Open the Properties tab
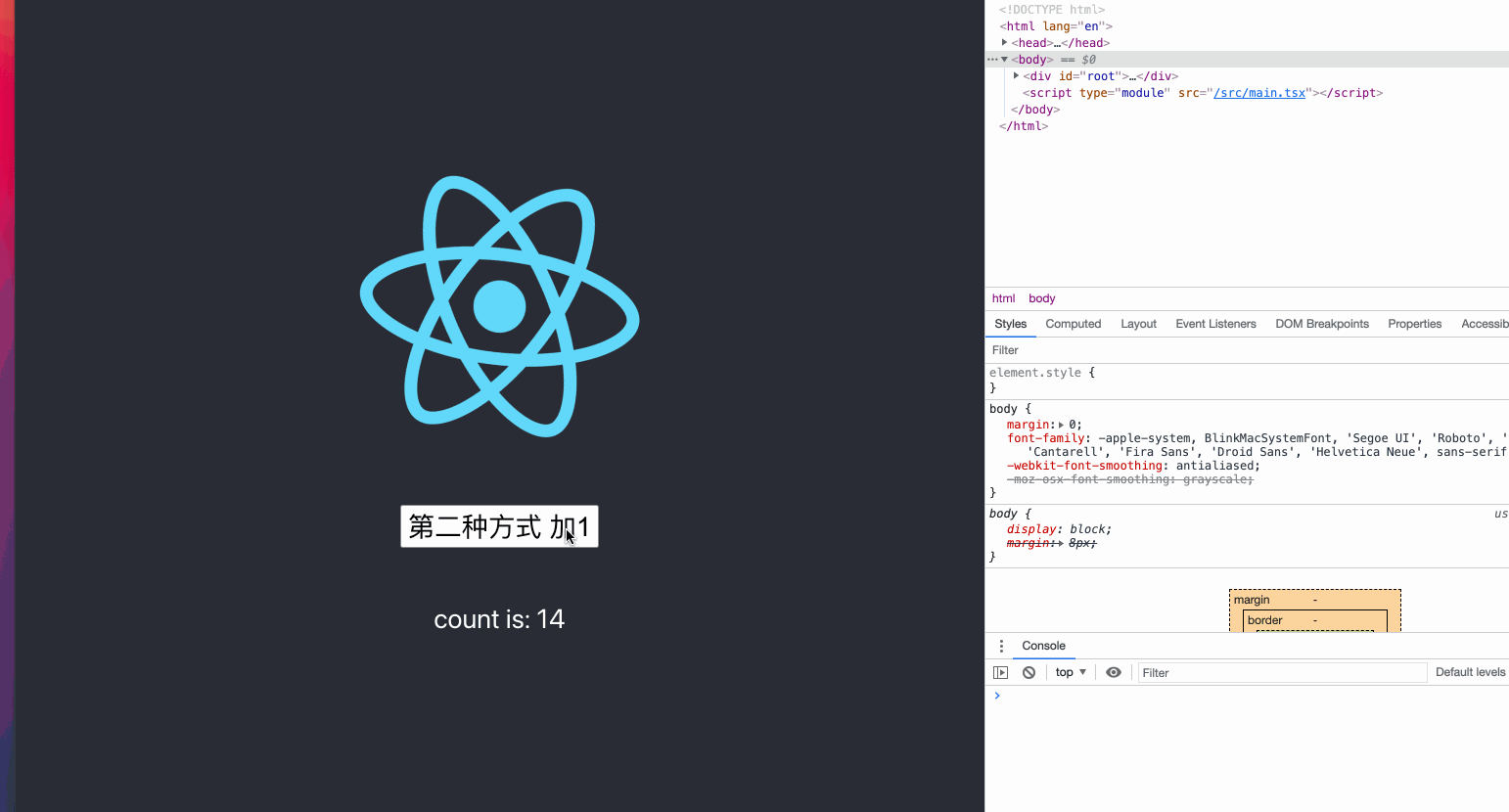The image size is (1509, 812). (x=1414, y=324)
